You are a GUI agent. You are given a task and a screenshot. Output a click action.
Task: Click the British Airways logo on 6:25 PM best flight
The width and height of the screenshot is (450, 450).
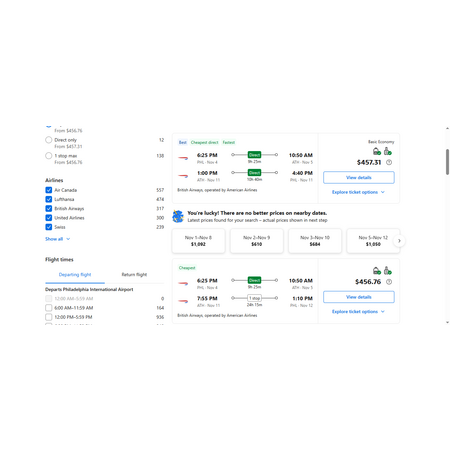(183, 158)
